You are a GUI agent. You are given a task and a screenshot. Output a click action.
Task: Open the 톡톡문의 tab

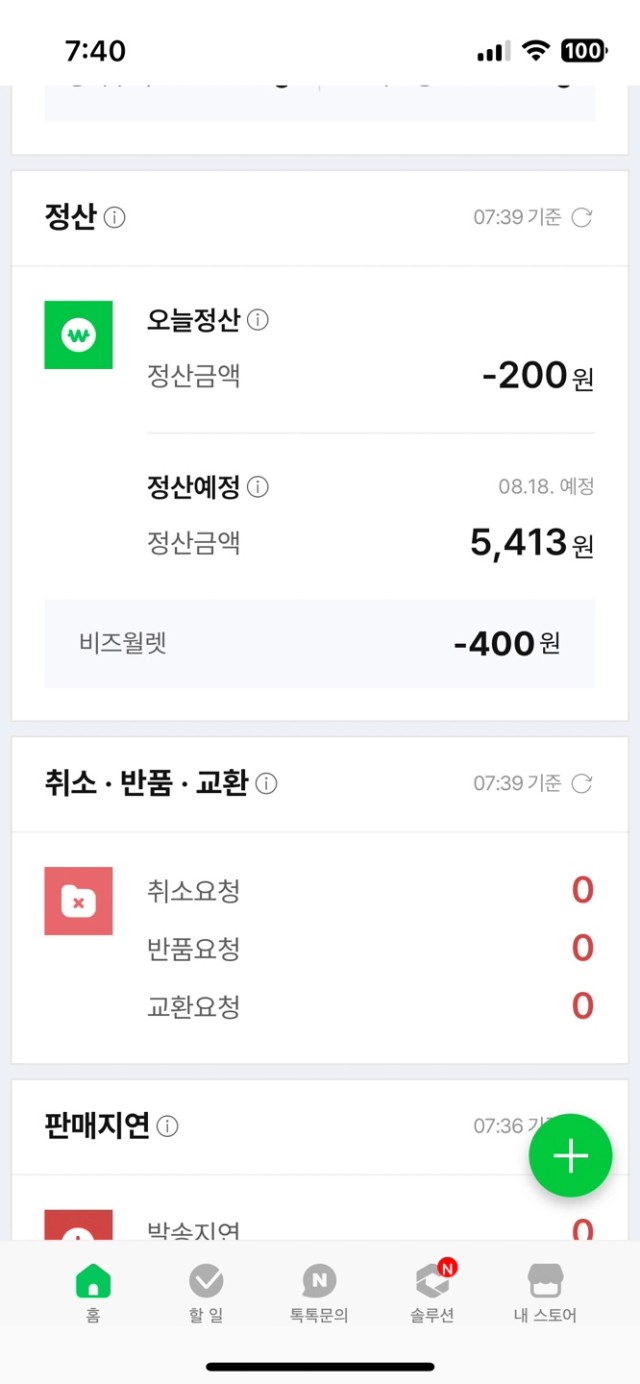[319, 1293]
